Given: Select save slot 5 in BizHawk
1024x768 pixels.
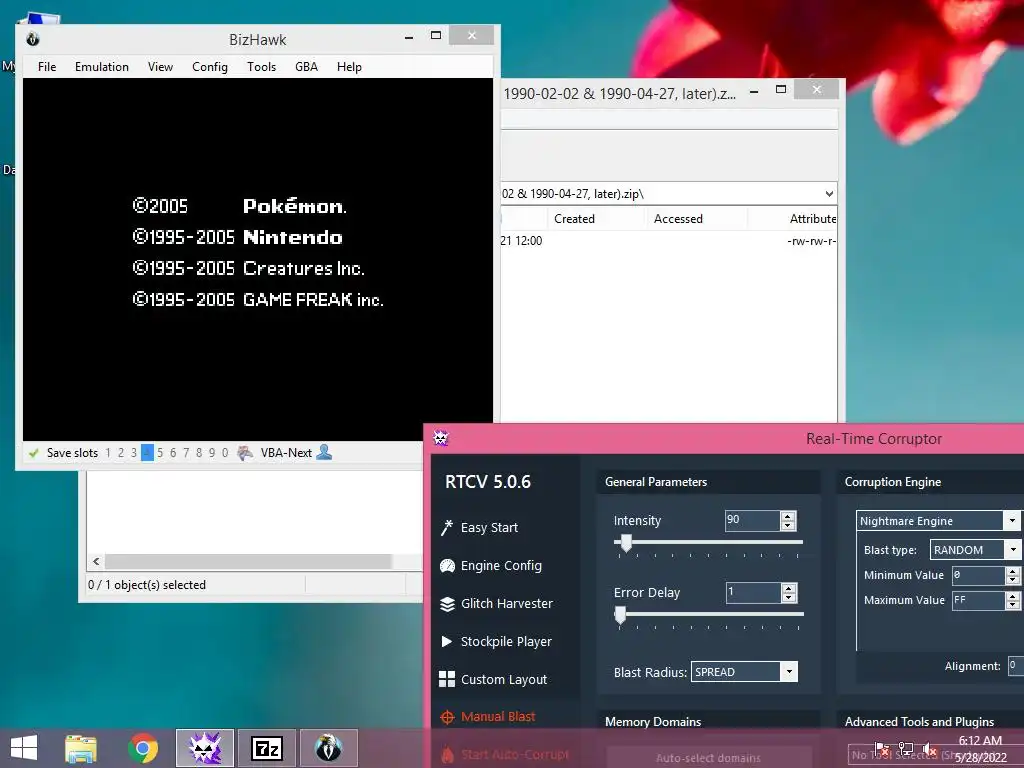Looking at the screenshot, I should [160, 453].
